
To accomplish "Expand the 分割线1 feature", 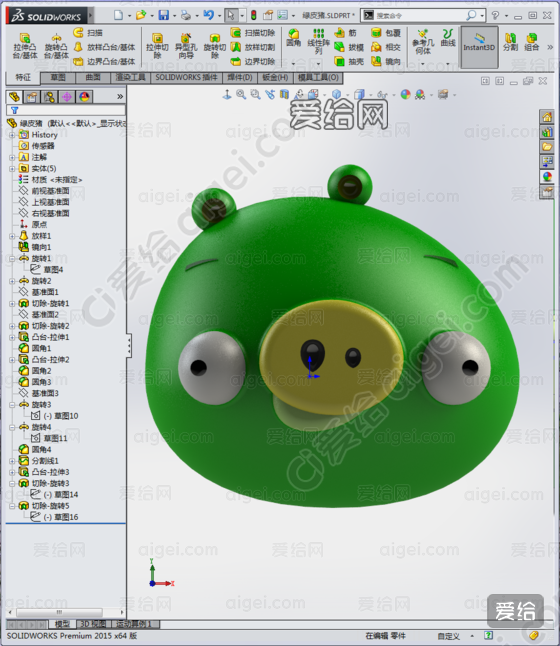I will point(12,461).
